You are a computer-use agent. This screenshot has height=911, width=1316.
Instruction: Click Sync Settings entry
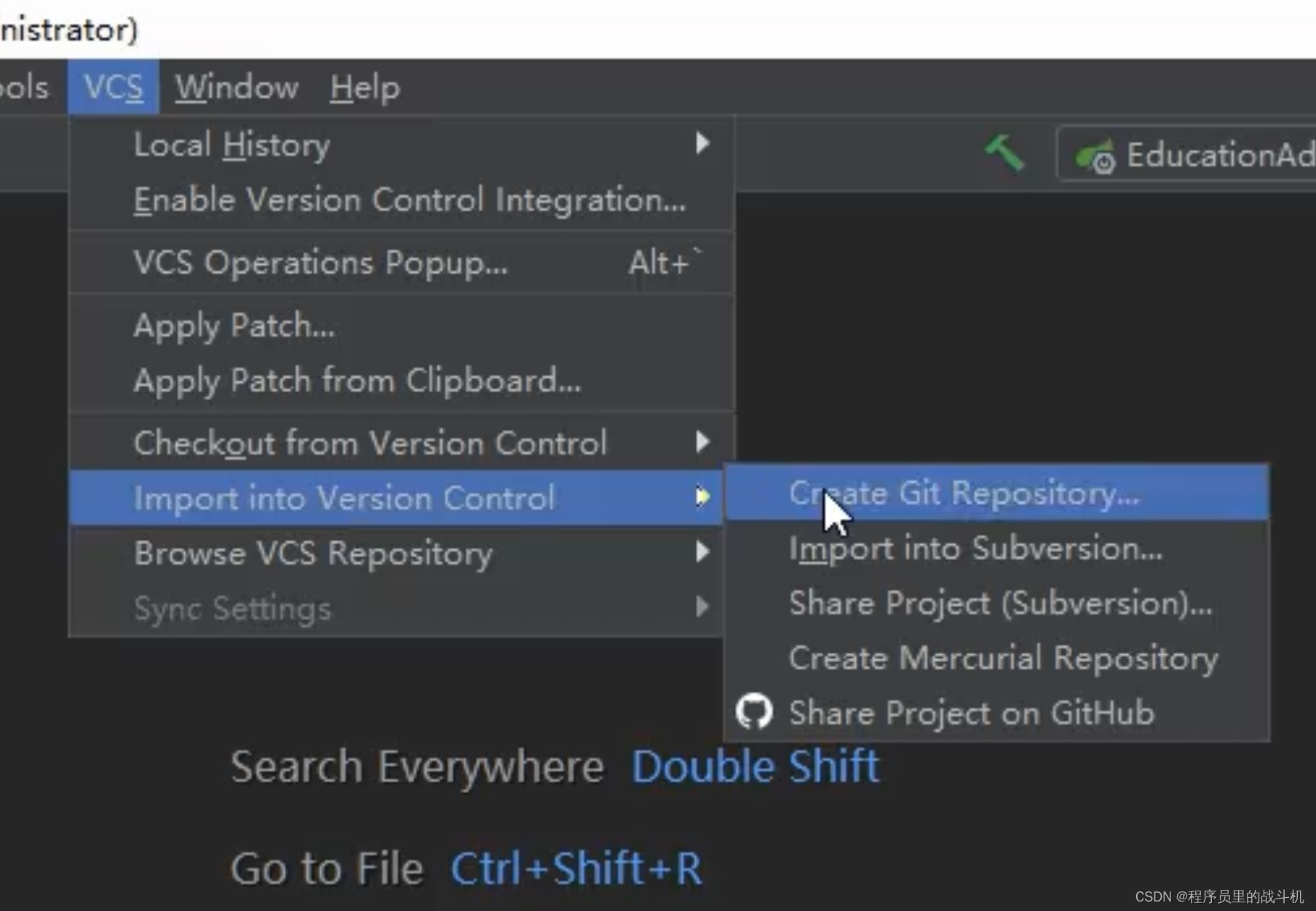pos(397,608)
